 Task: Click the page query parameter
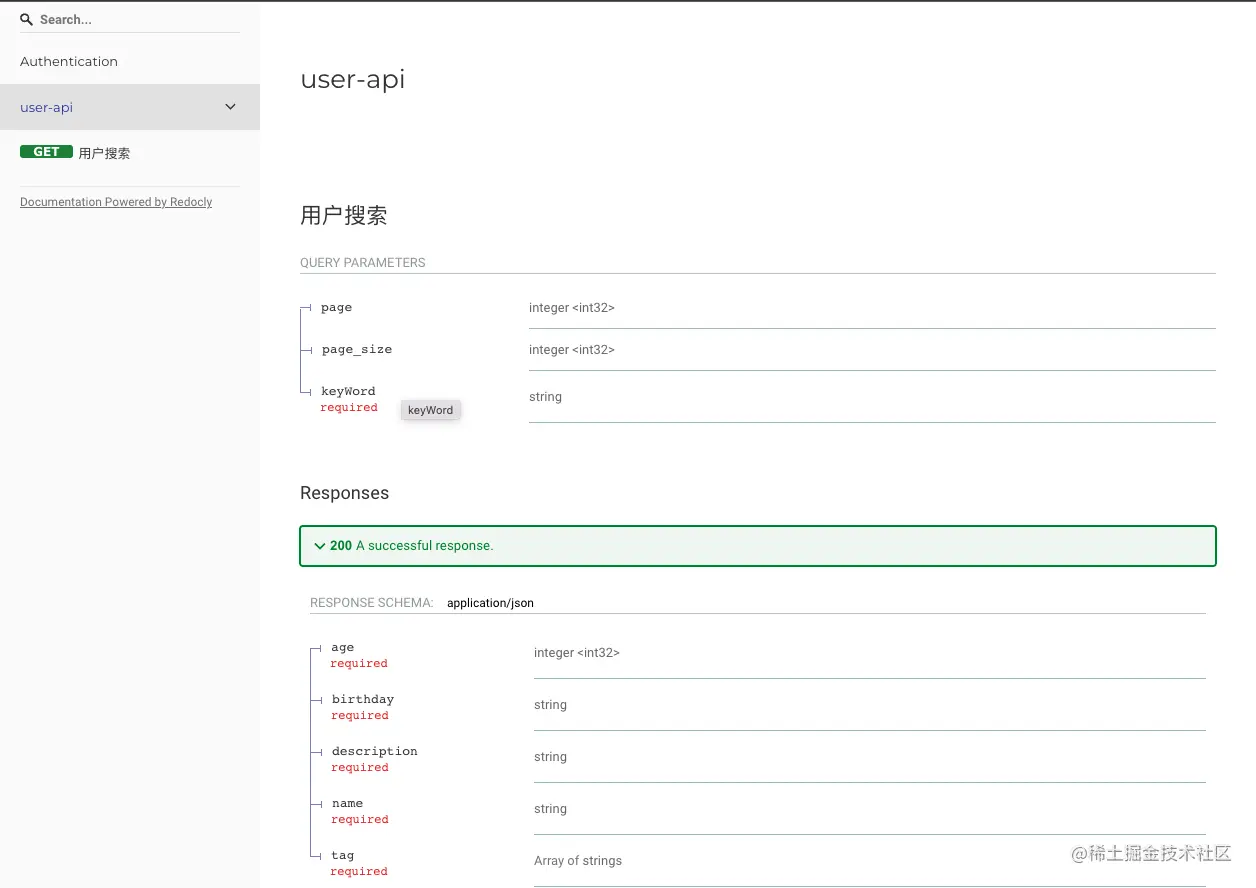coord(336,307)
